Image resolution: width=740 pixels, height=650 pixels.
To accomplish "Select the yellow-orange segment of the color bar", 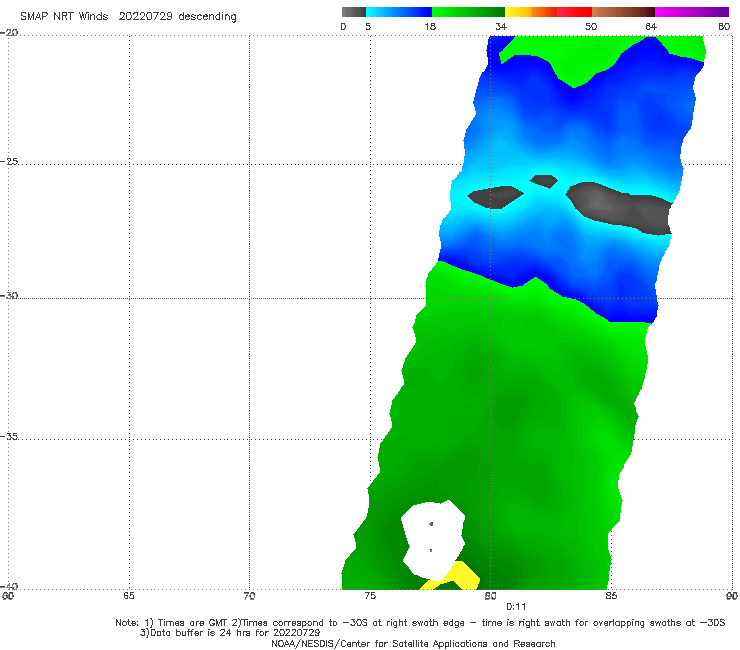I will click(531, 12).
